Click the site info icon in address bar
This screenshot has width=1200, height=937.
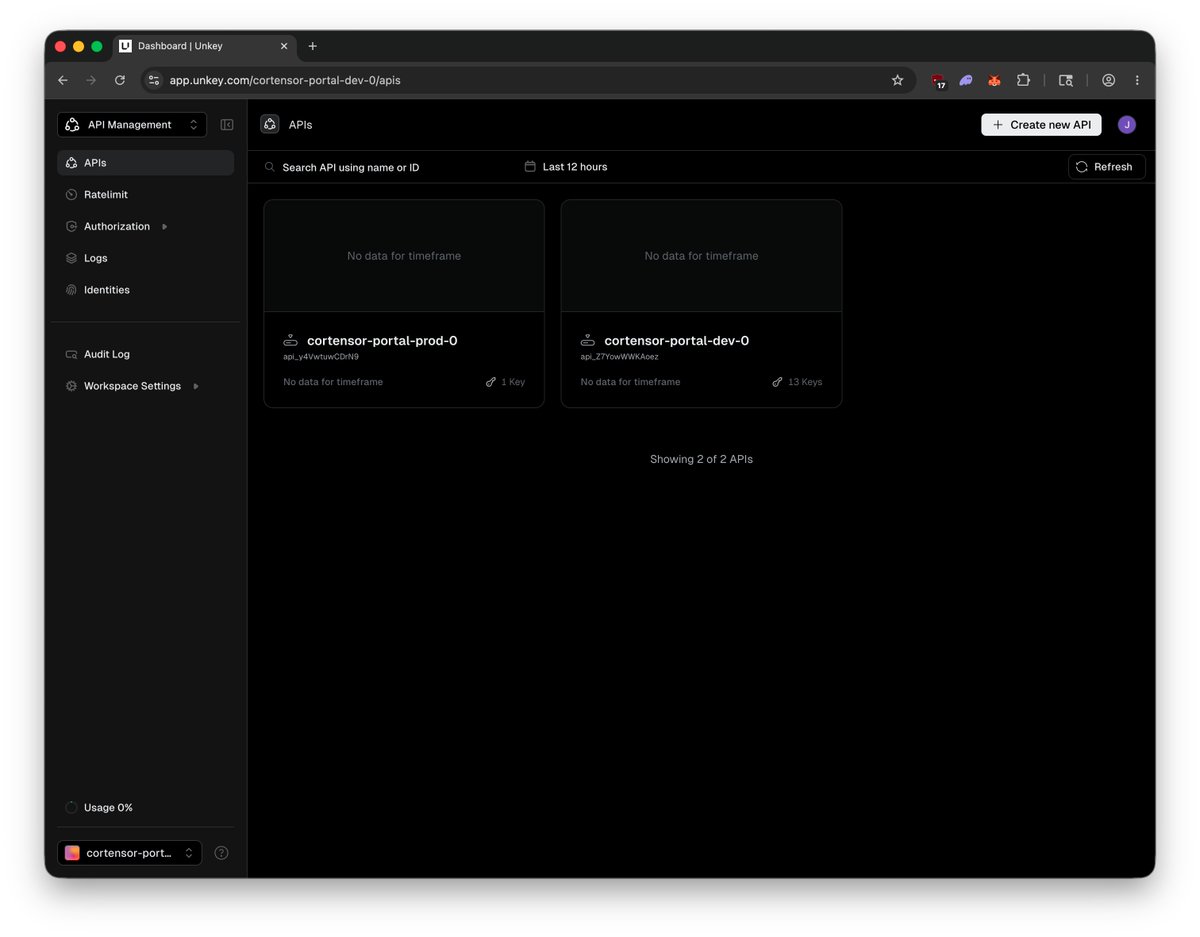(152, 80)
